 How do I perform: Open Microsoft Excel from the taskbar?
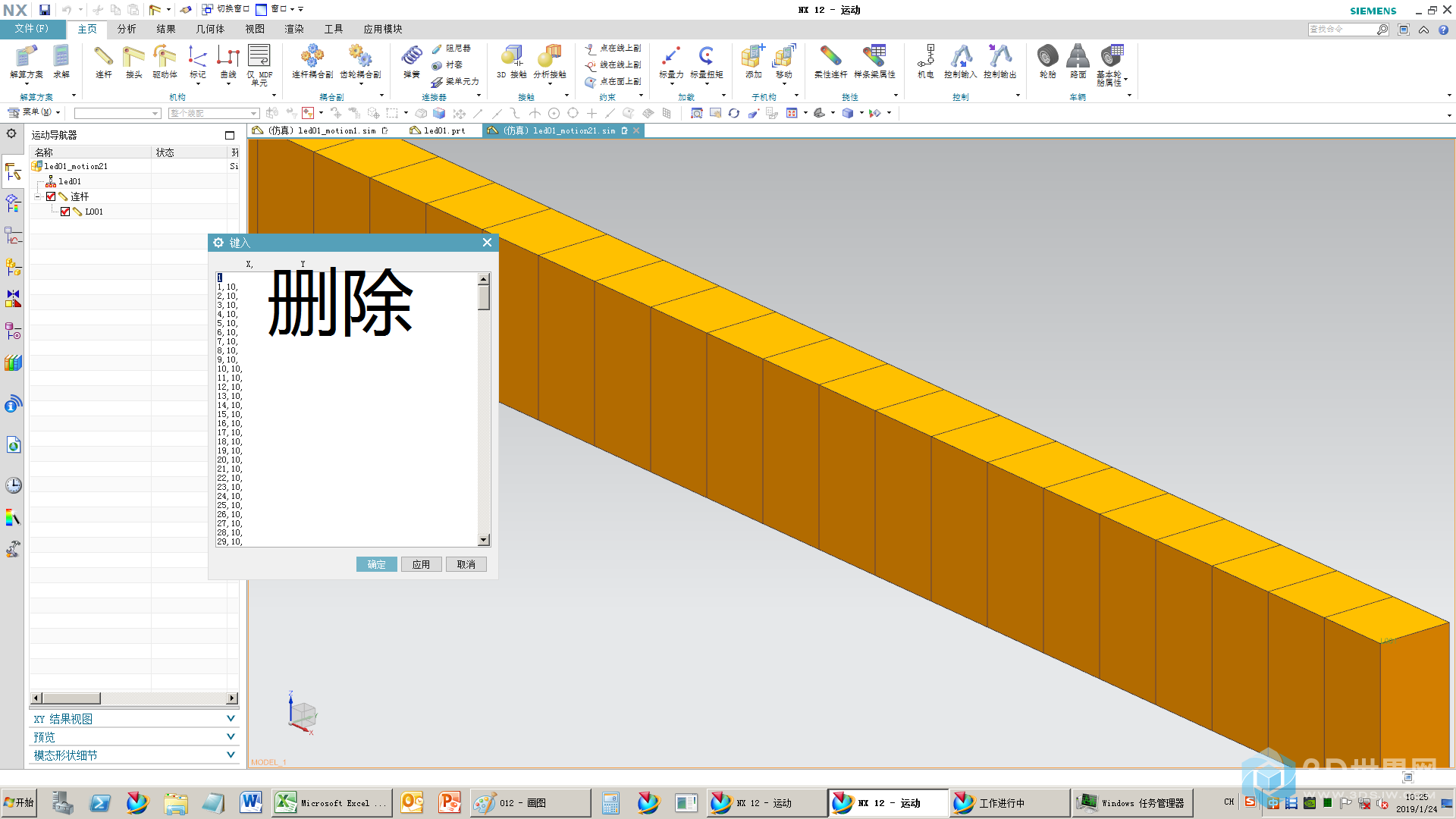(x=332, y=803)
